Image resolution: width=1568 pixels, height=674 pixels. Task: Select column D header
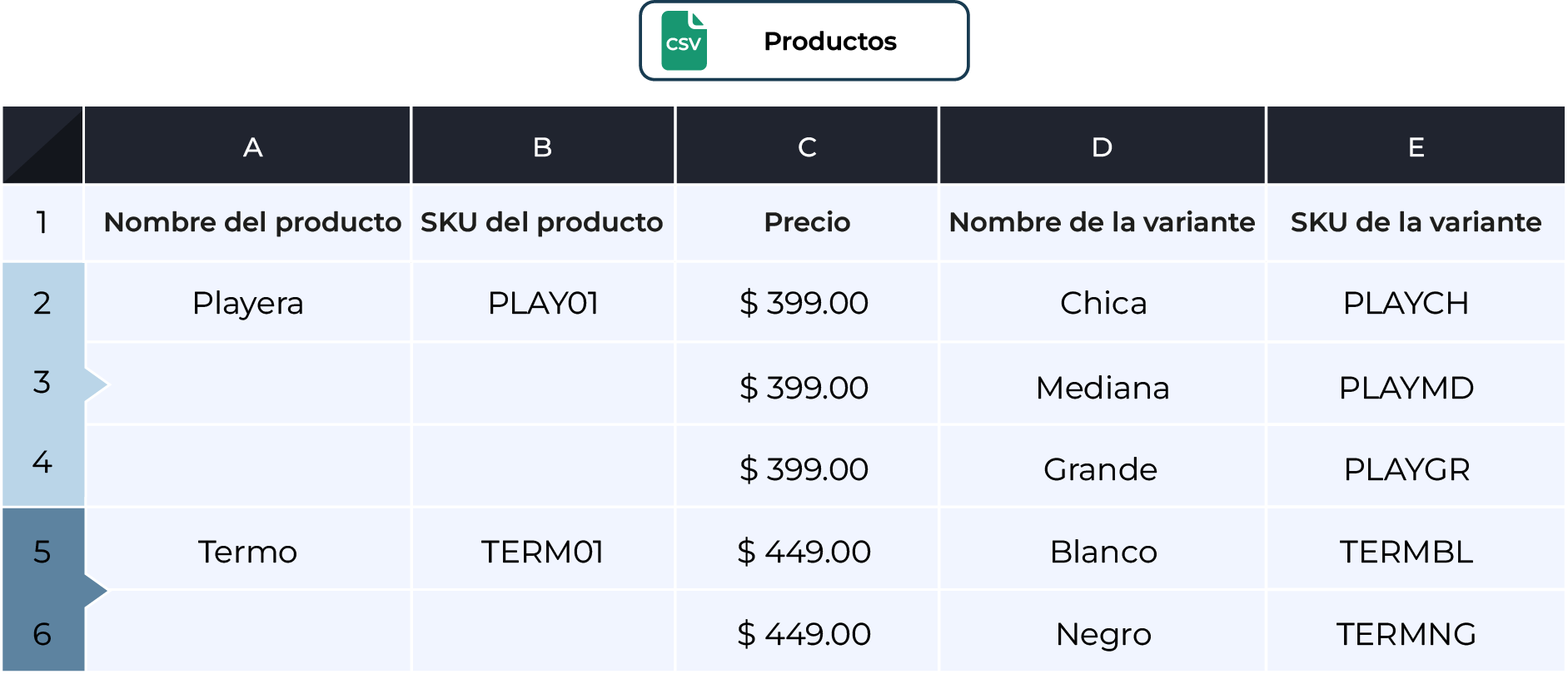1103,145
